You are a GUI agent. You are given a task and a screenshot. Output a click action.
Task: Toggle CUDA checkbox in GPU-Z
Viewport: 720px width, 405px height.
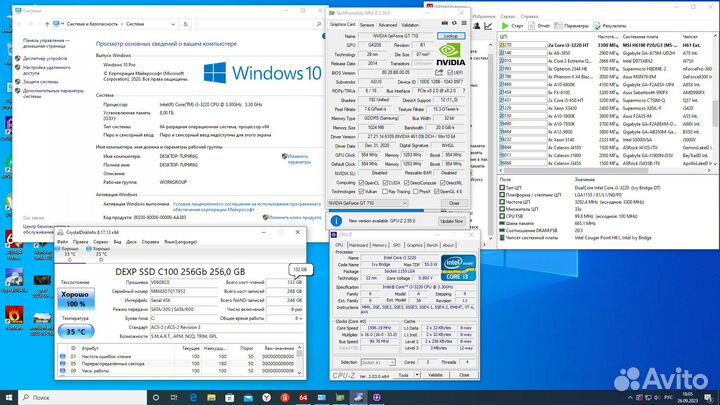[x=385, y=183]
